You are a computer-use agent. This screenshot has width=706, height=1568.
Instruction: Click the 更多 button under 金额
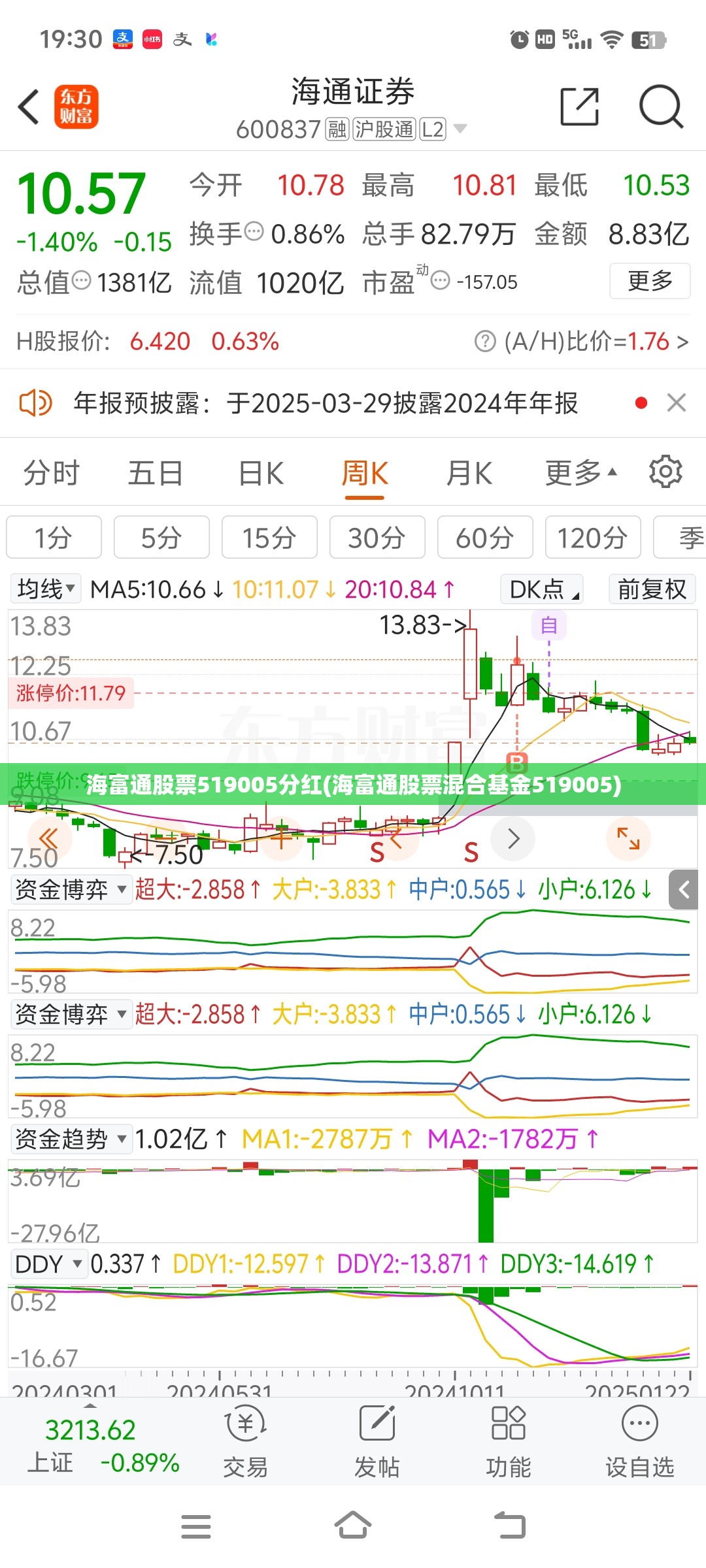click(650, 281)
